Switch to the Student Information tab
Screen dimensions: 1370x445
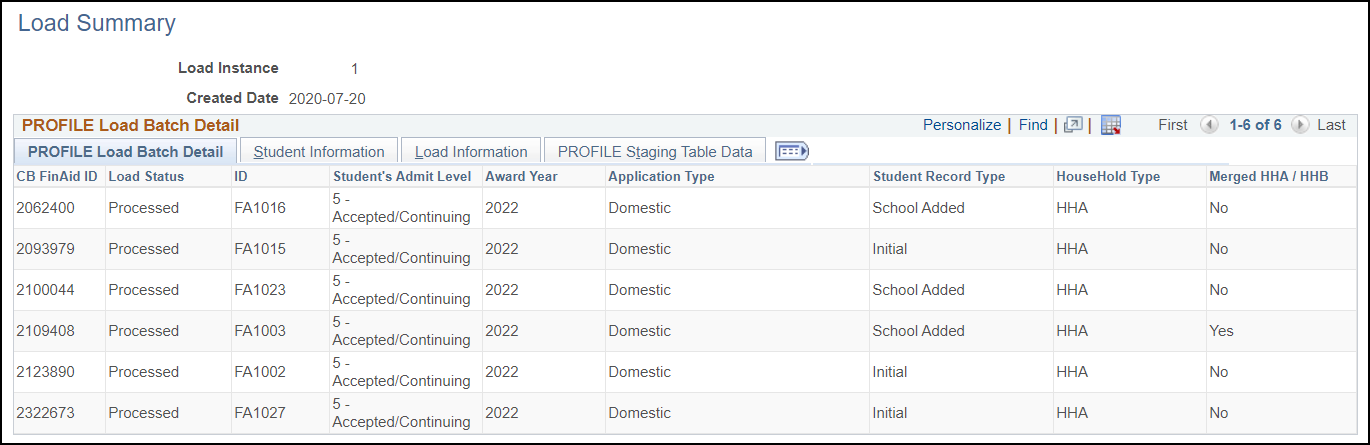click(319, 152)
